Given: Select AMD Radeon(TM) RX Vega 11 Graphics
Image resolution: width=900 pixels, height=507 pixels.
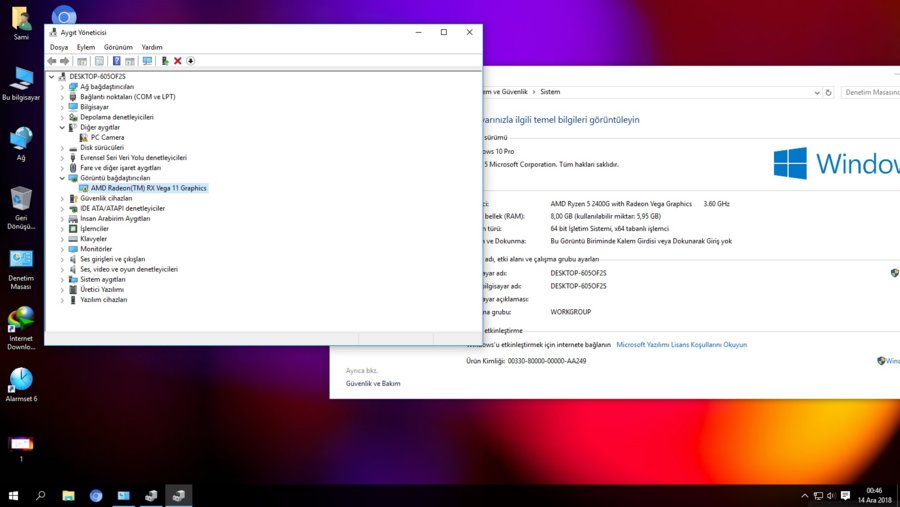Looking at the screenshot, I should point(149,188).
